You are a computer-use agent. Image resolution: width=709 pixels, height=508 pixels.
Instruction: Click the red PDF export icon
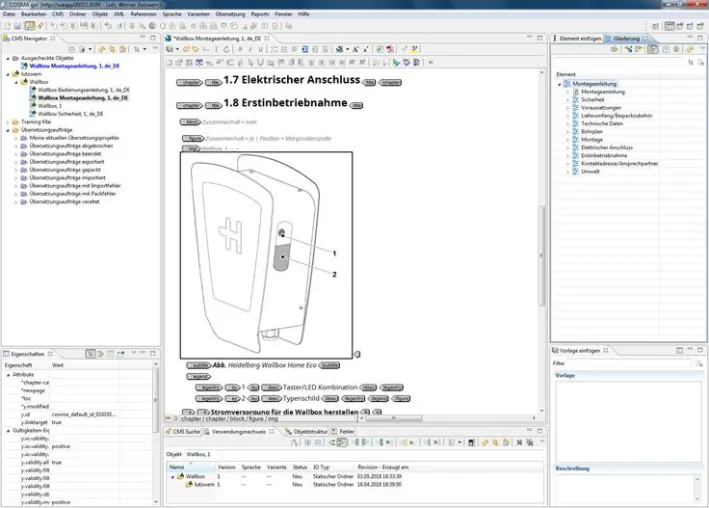click(x=390, y=49)
